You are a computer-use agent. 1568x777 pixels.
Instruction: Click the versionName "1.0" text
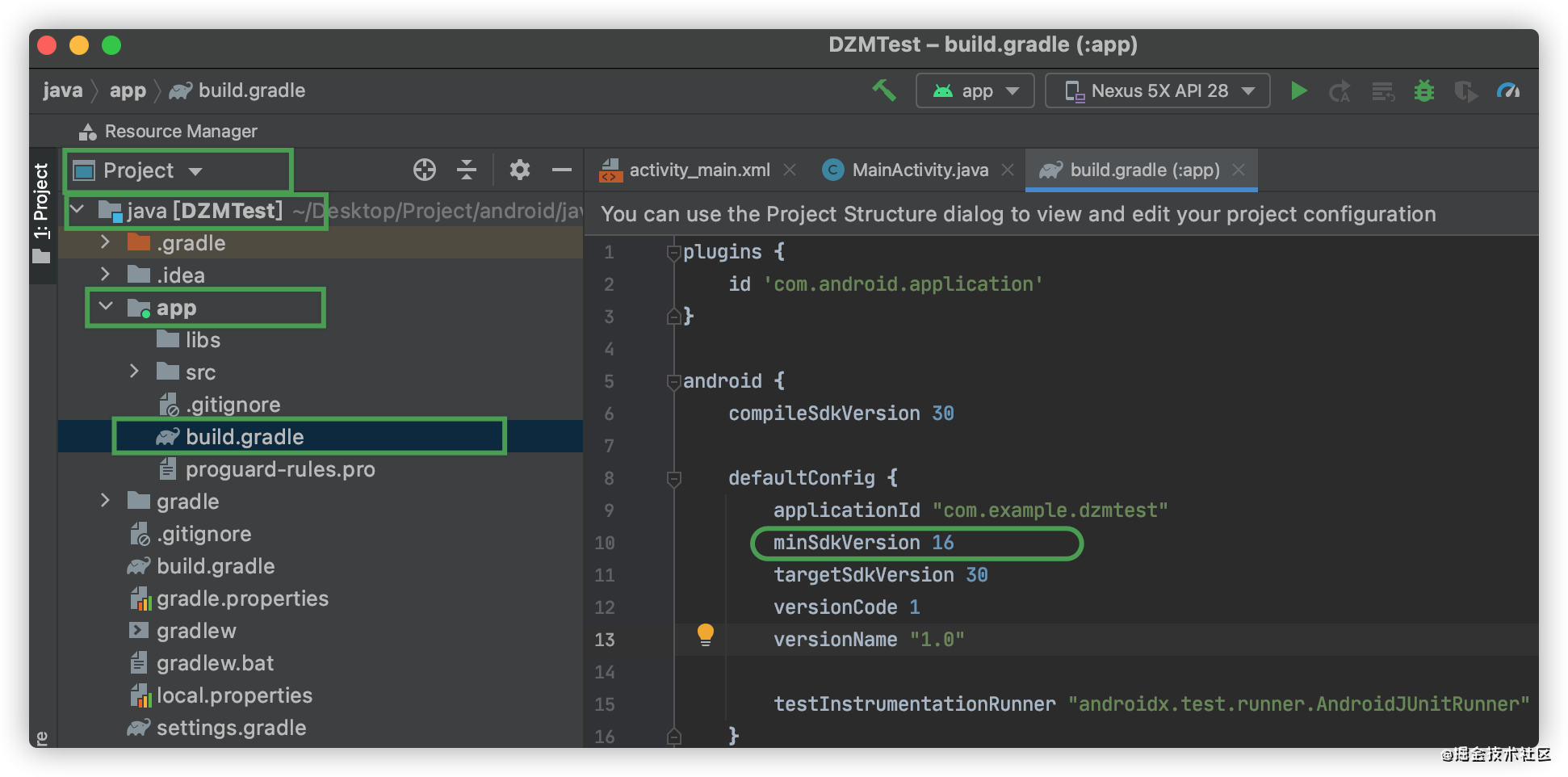(x=869, y=640)
